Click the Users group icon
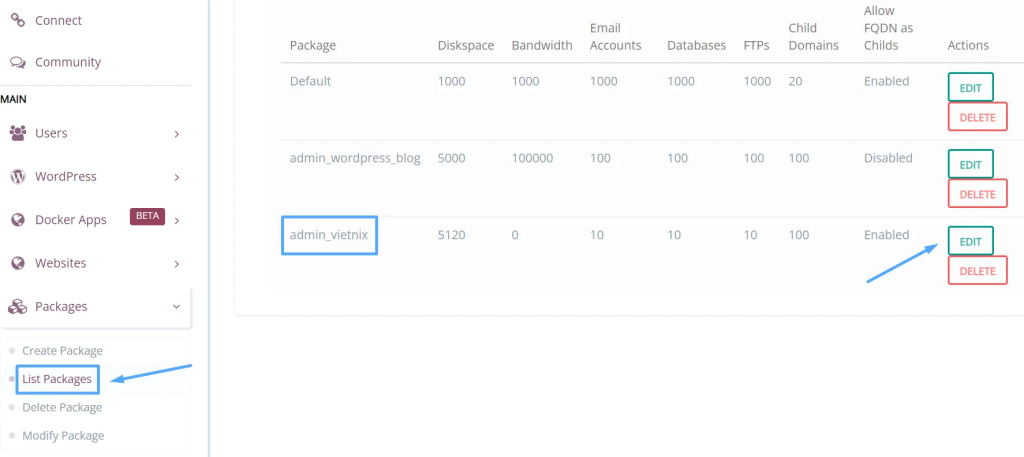1024x457 pixels. (x=17, y=133)
